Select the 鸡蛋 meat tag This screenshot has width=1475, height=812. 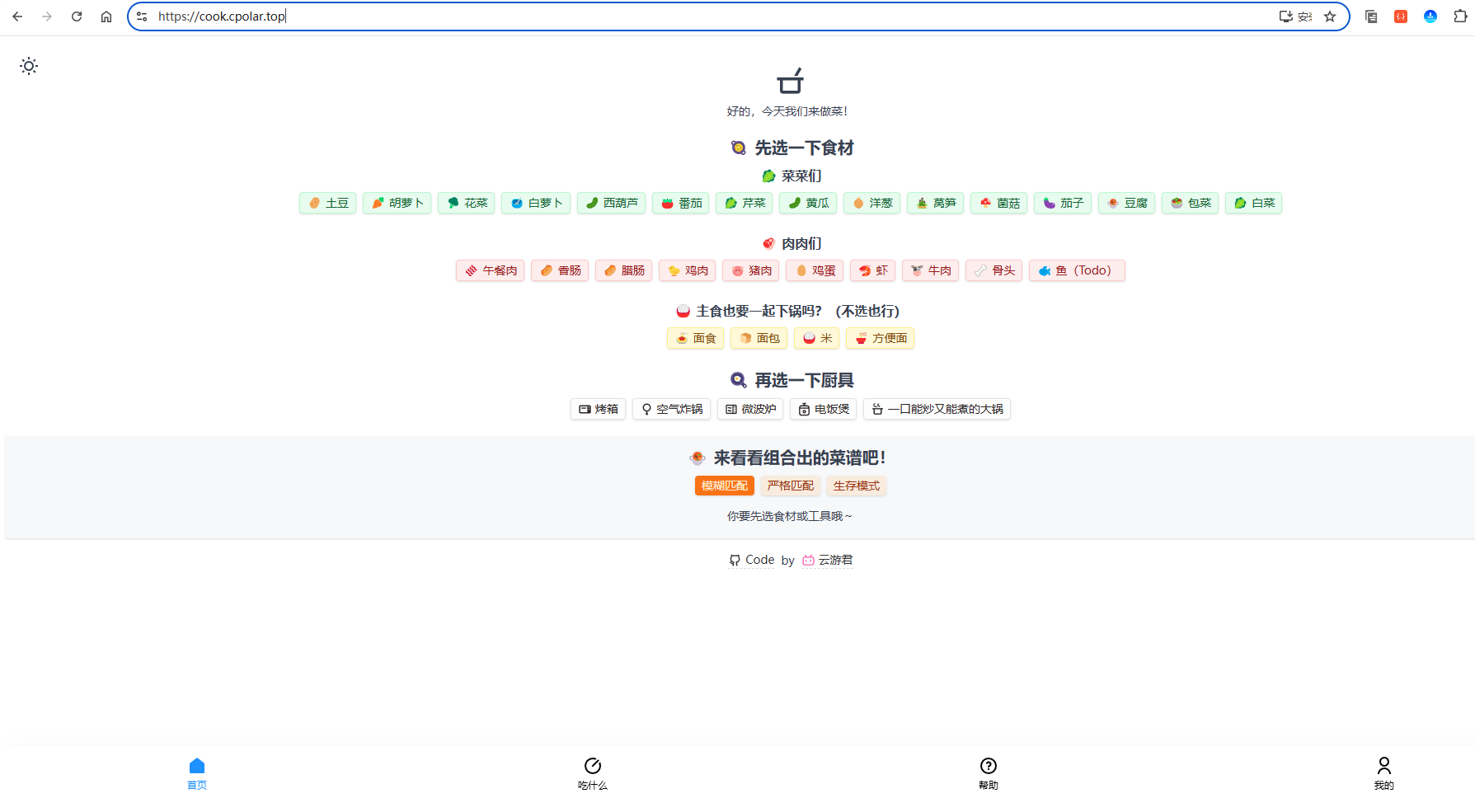point(815,270)
